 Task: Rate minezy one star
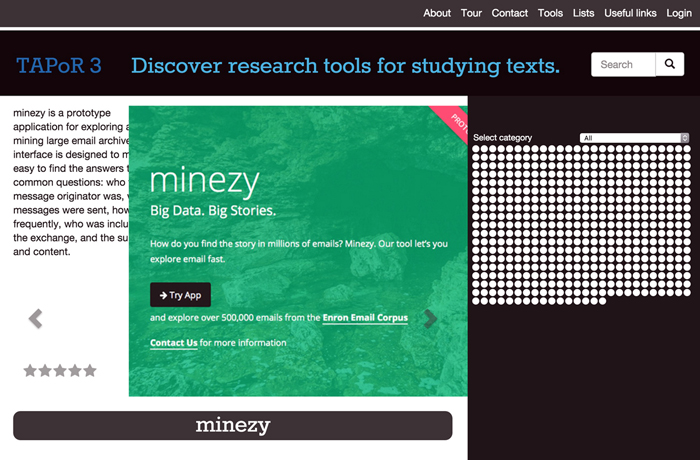pos(30,370)
